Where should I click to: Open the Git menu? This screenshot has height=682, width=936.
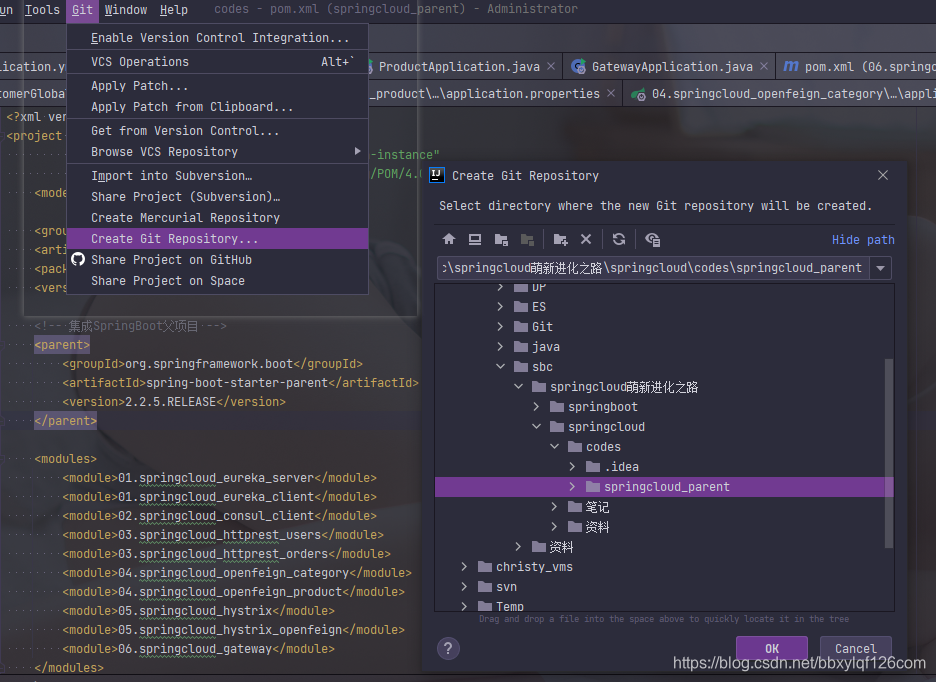[x=82, y=10]
